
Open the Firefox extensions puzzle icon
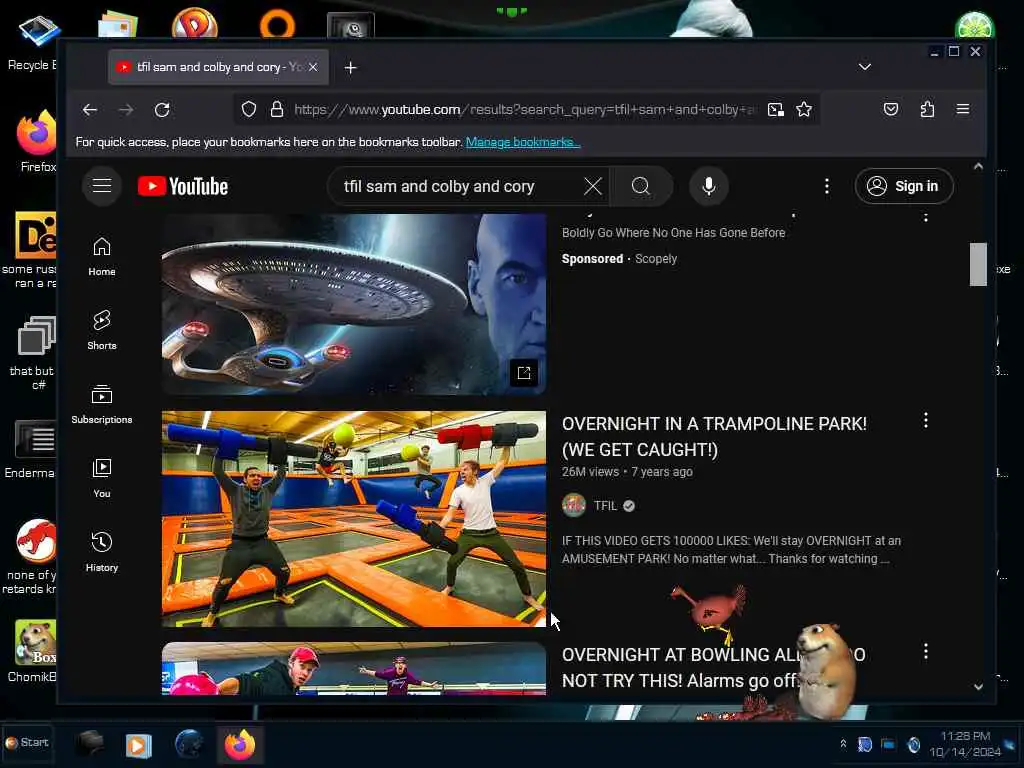(927, 109)
